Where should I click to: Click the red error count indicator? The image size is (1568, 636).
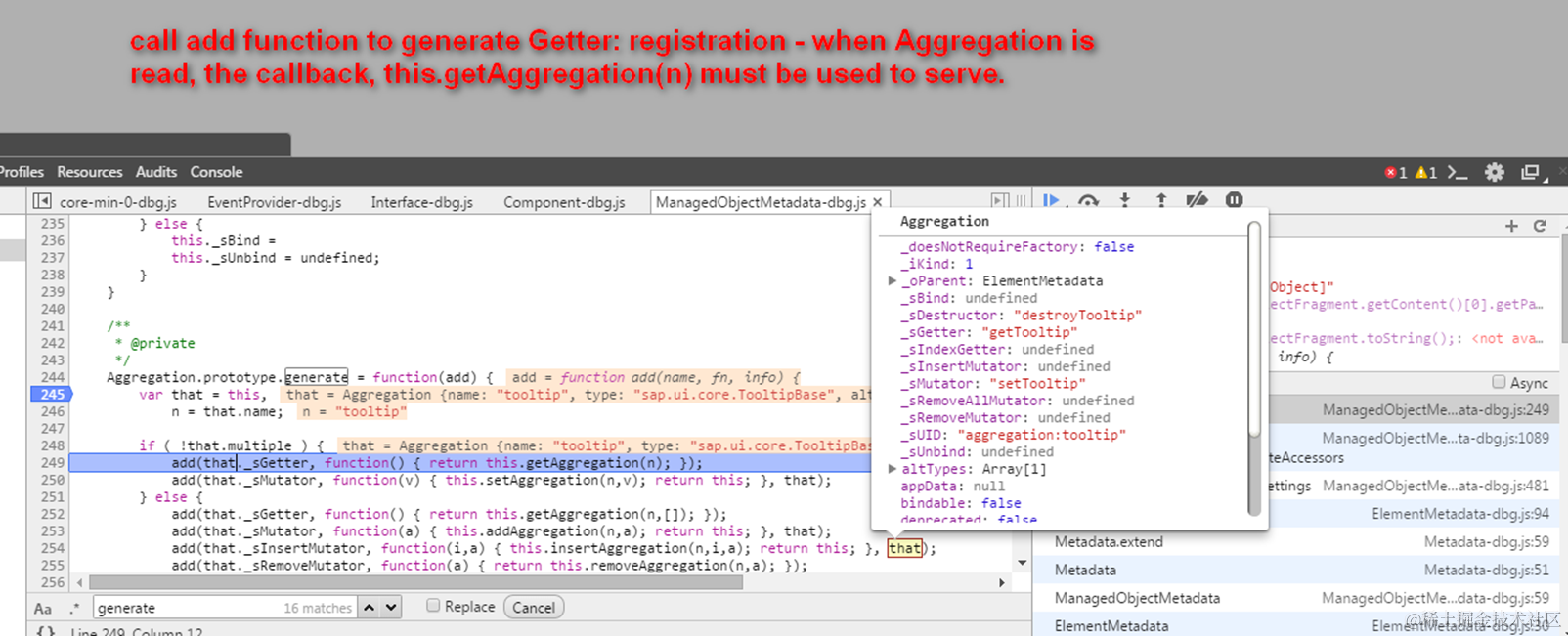click(1396, 172)
